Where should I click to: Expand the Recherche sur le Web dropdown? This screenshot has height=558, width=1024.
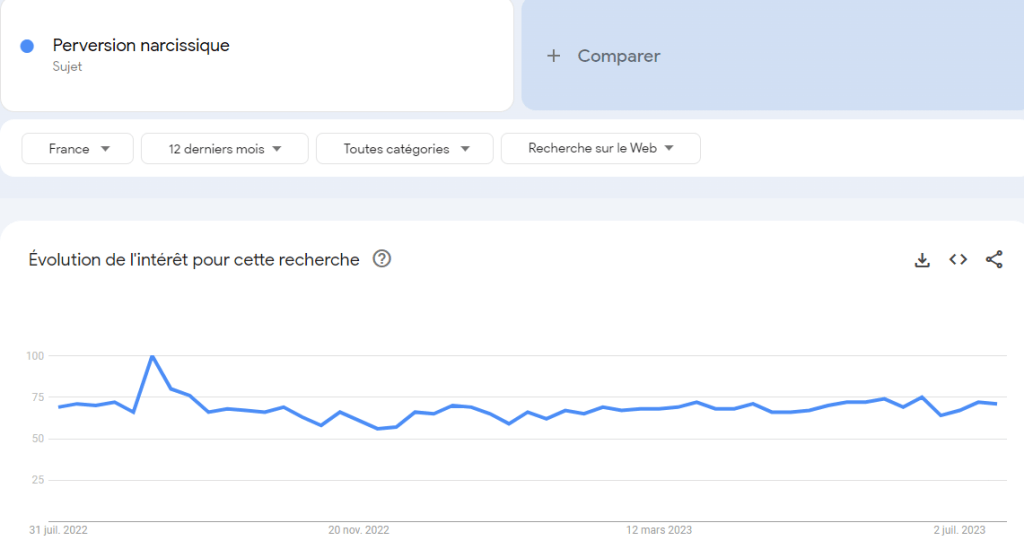pos(600,148)
